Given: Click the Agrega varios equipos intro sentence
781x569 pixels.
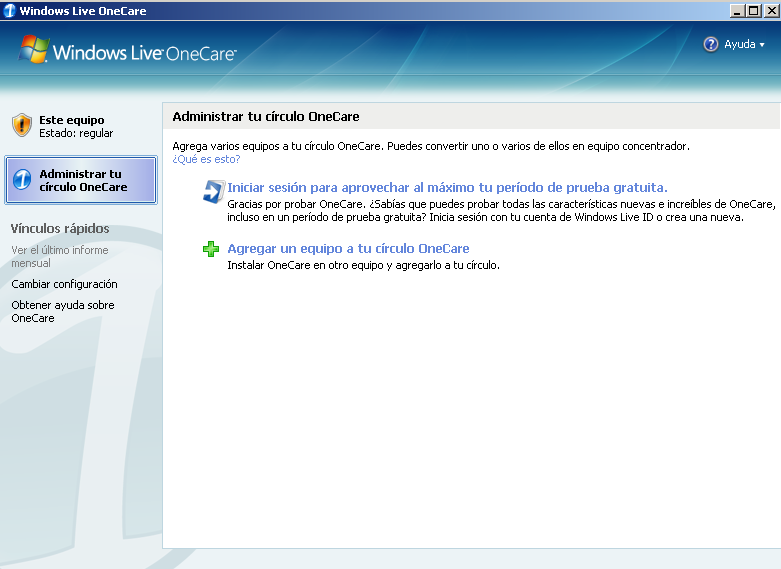Looking at the screenshot, I should [431, 146].
